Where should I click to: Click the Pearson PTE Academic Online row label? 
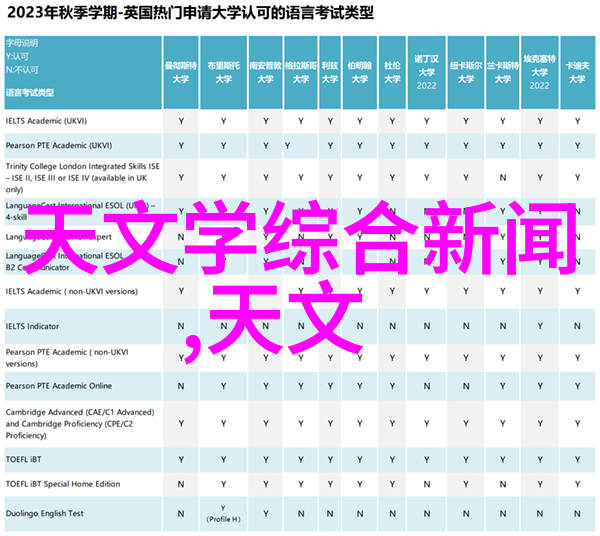point(59,386)
